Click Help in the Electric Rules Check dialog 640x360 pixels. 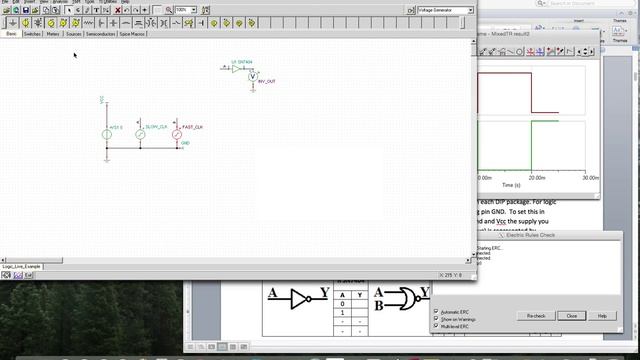point(602,316)
